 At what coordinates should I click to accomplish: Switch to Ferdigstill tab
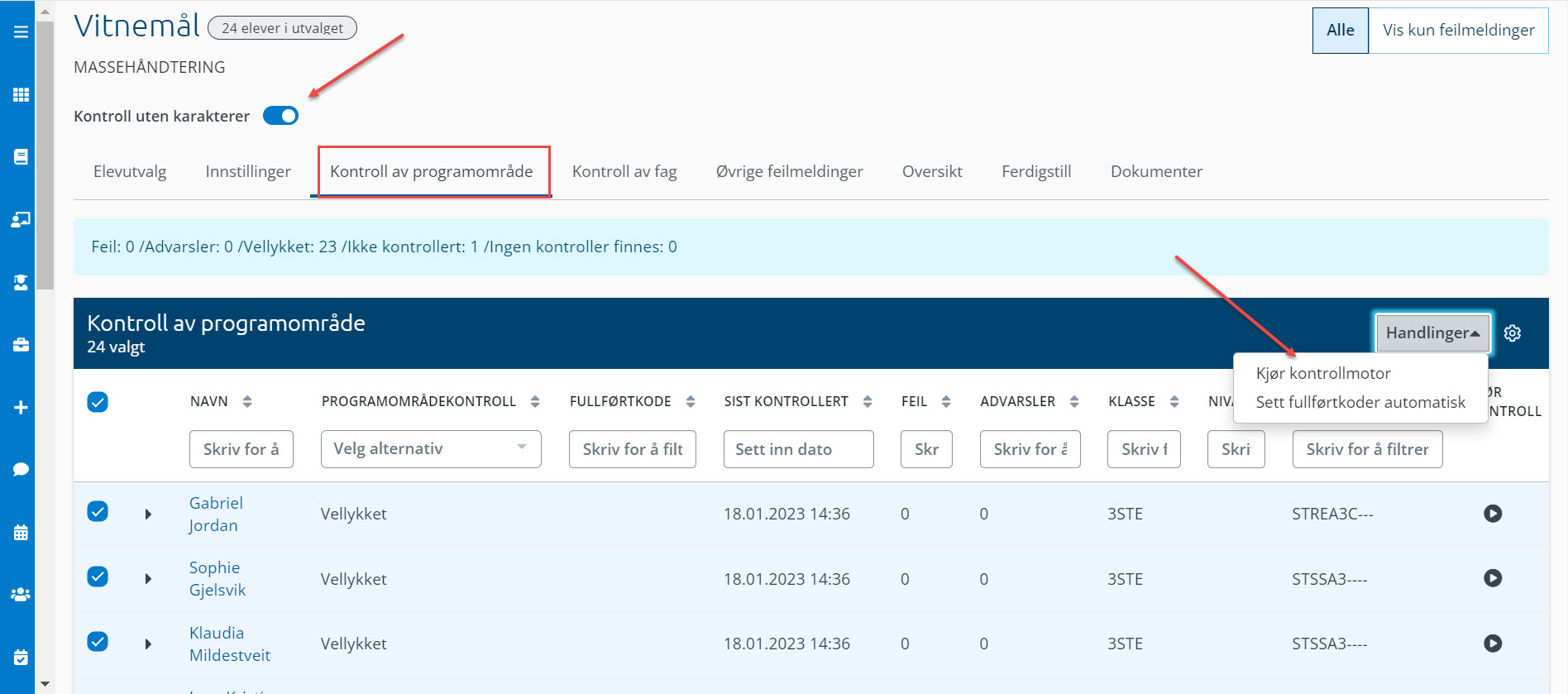coord(1036,171)
